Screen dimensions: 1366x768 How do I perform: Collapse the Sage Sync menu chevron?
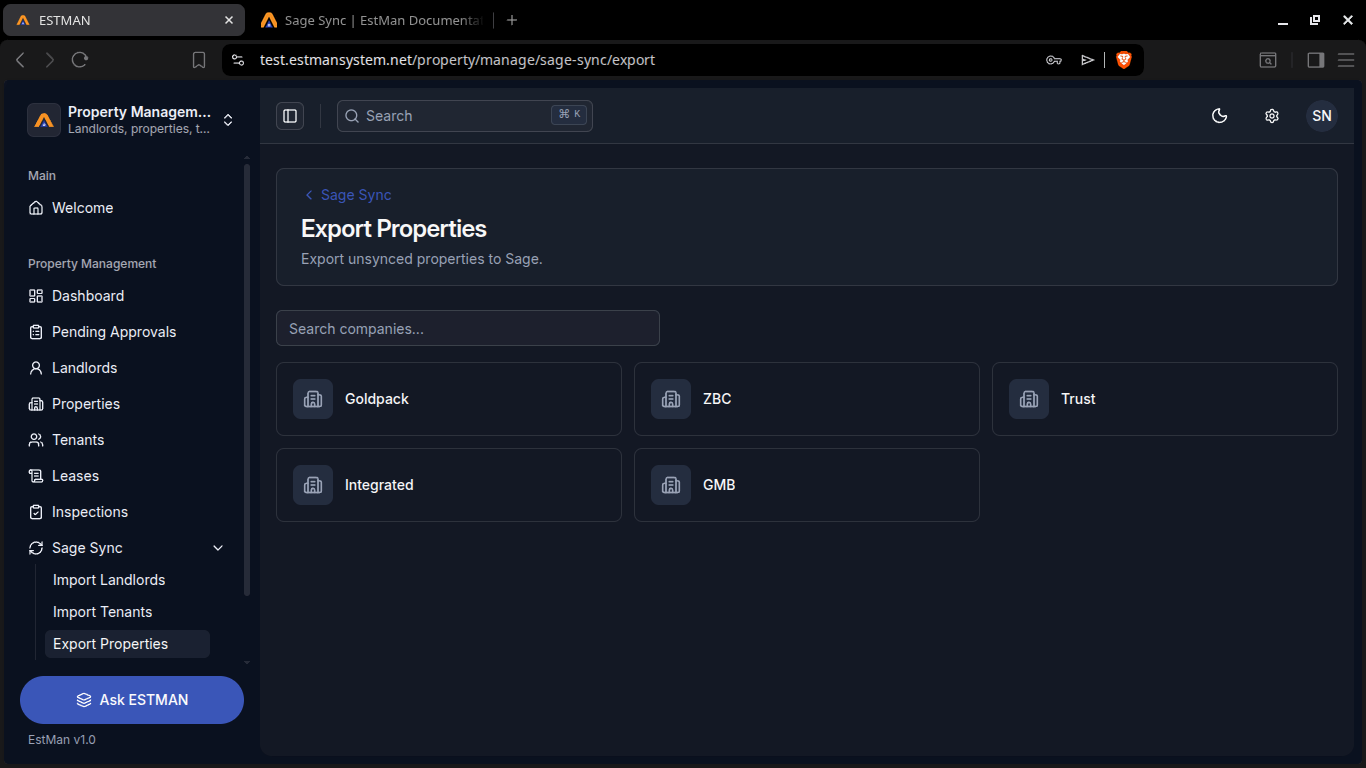(218, 548)
